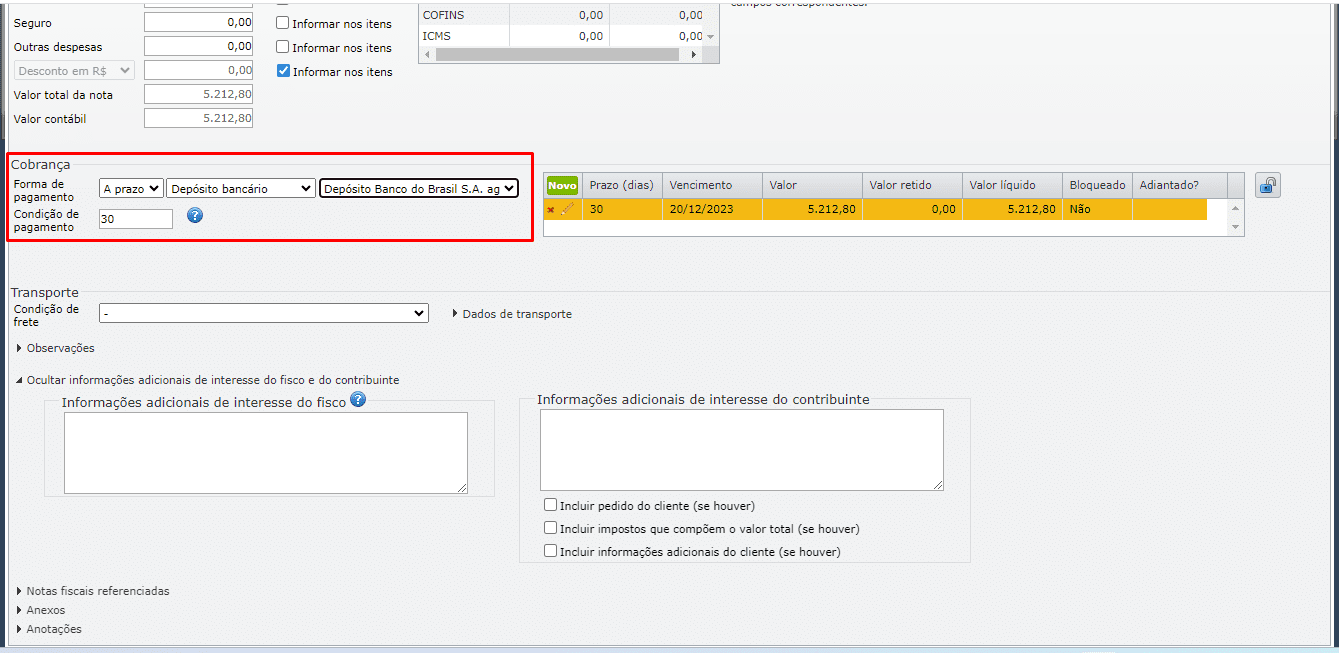This screenshot has height=653, width=1339.
Task: Click the padlock icon beside the installments table
Action: [x=1268, y=185]
